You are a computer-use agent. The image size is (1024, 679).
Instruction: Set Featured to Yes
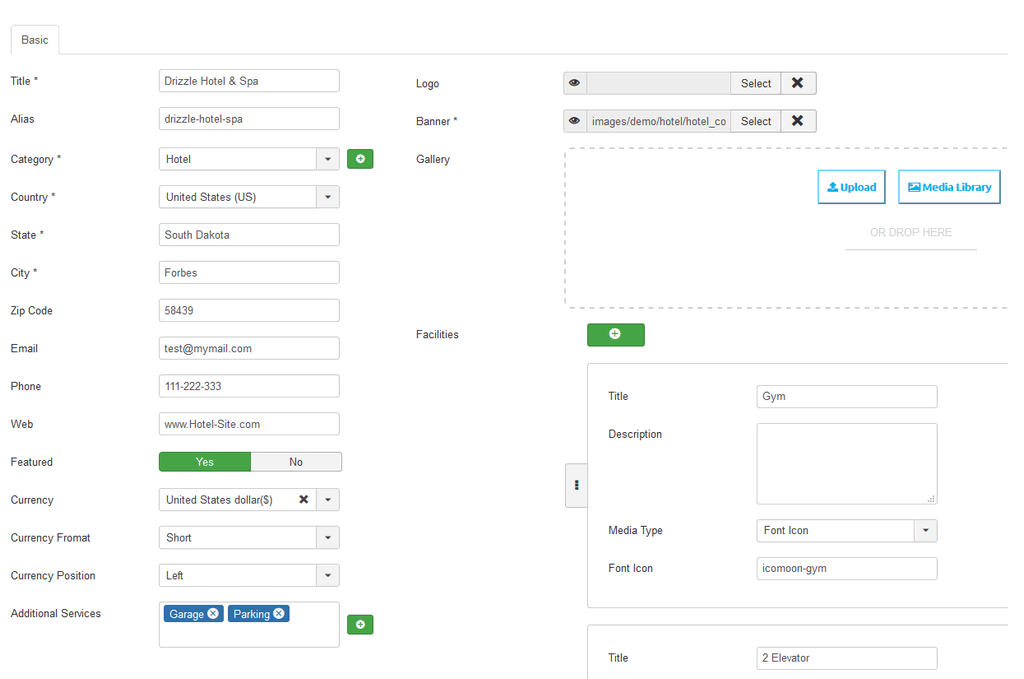(x=205, y=462)
